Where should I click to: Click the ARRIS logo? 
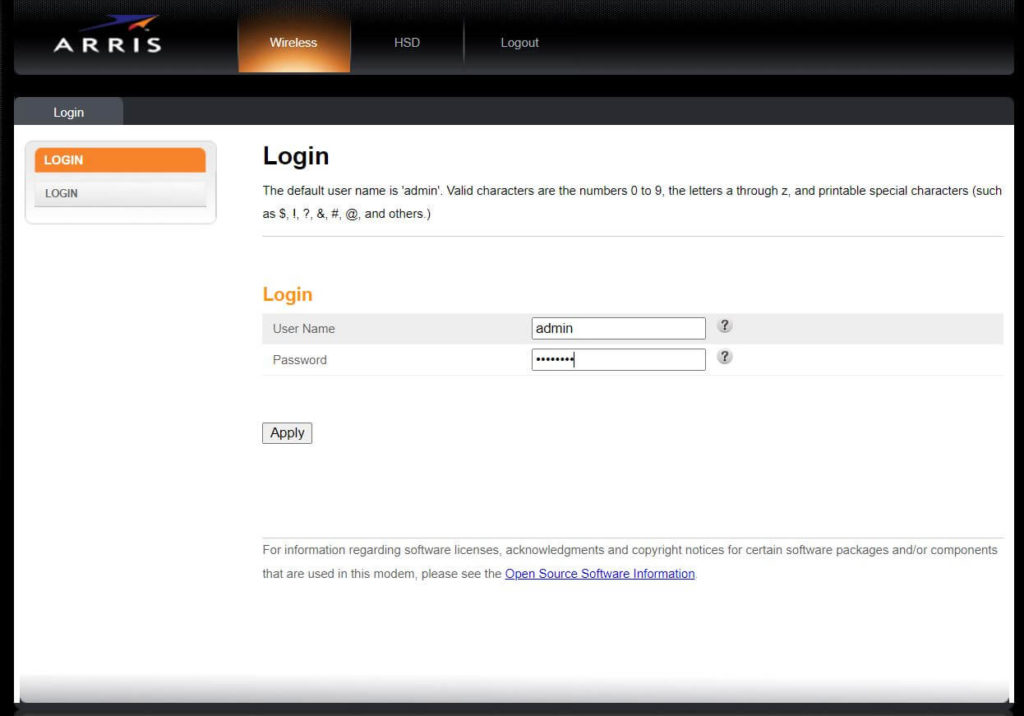107,37
